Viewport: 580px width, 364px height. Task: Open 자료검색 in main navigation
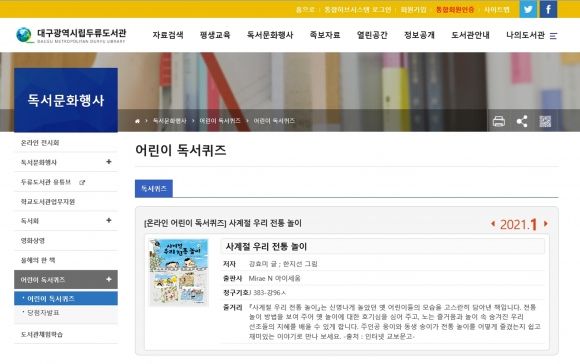pos(168,35)
